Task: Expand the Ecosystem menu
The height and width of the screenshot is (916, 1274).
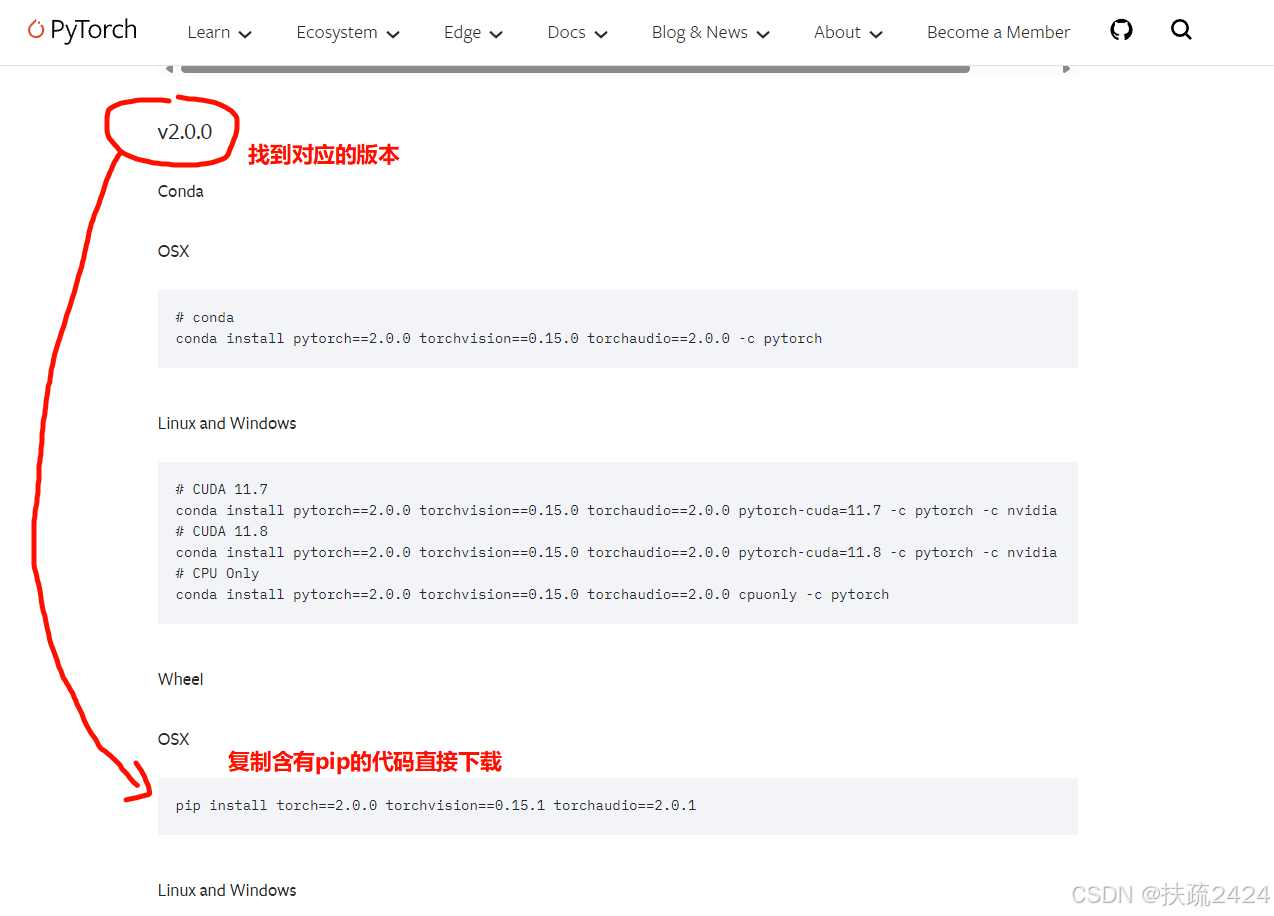Action: point(348,32)
